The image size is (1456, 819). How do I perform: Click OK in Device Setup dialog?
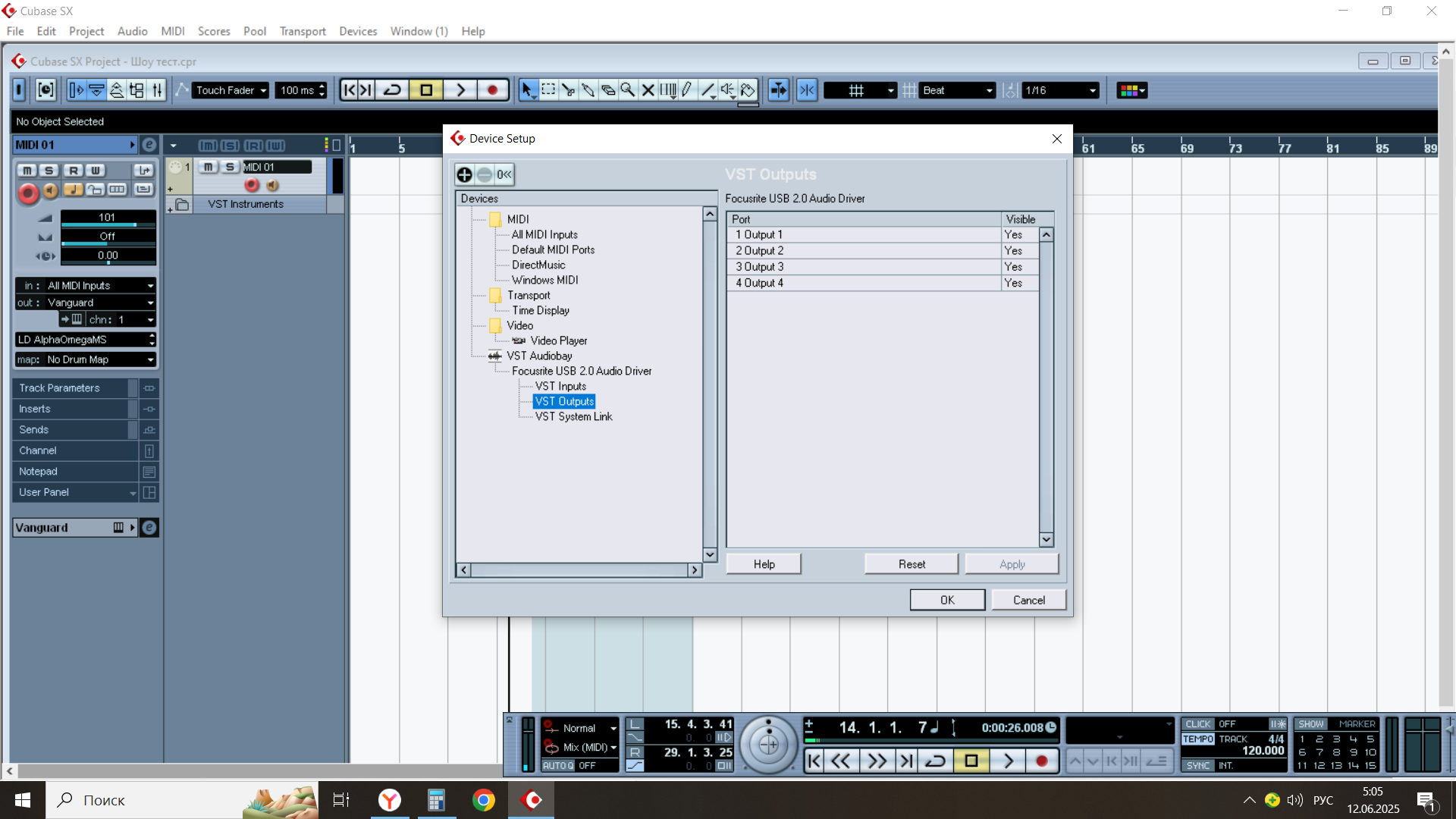coord(947,600)
